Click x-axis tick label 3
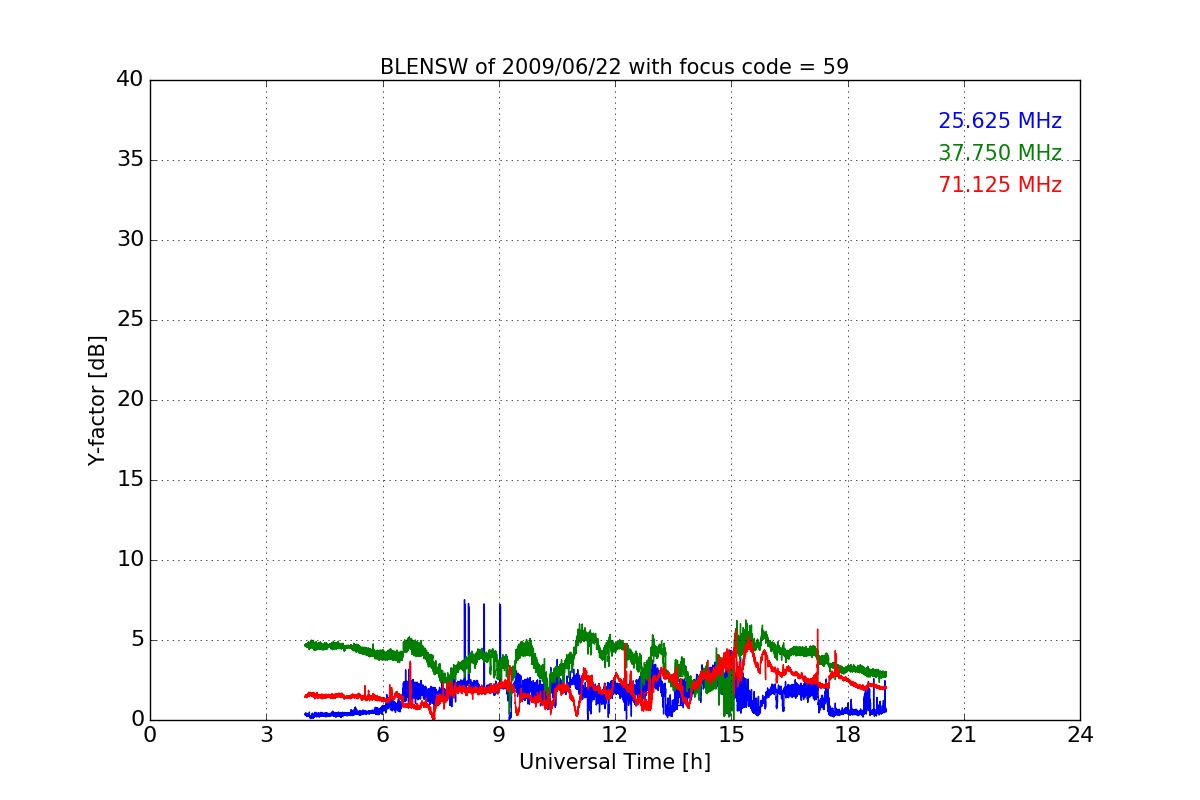 pos(266,735)
